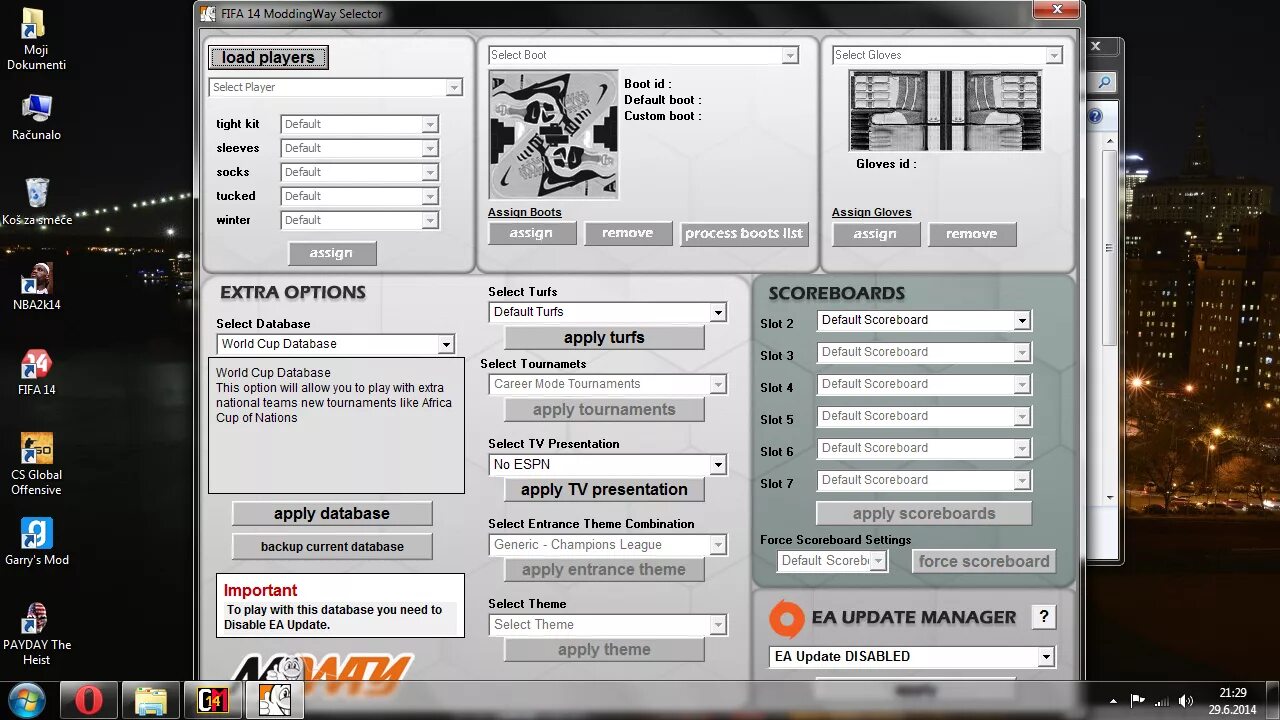The height and width of the screenshot is (720, 1280).
Task: Open the Slot 5 scoreboard dropdown
Action: point(924,416)
